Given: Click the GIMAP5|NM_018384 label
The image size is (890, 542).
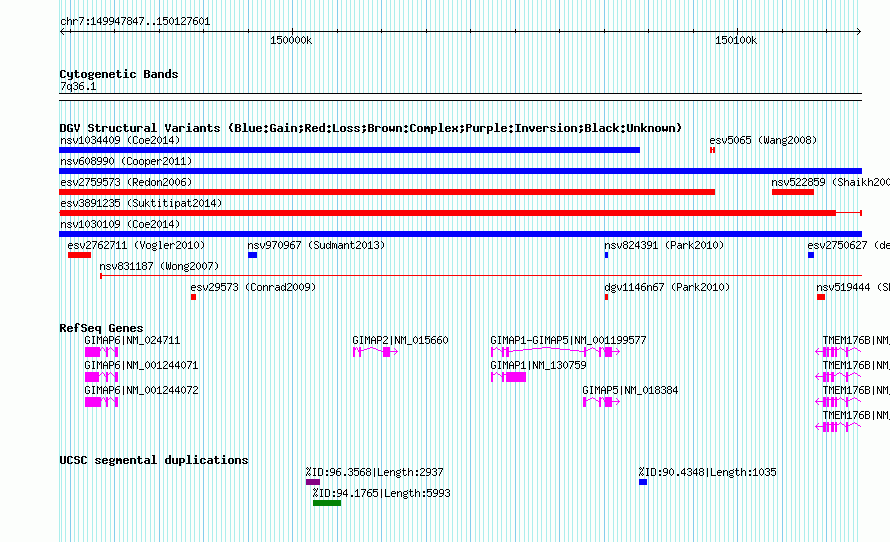Looking at the screenshot, I should [x=630, y=390].
